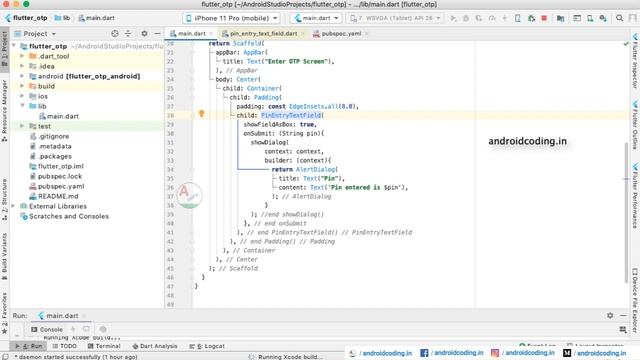Open Project Structure folder icon in toolbar
Image resolution: width=640 pixels, height=360 pixels.
(x=560, y=18)
